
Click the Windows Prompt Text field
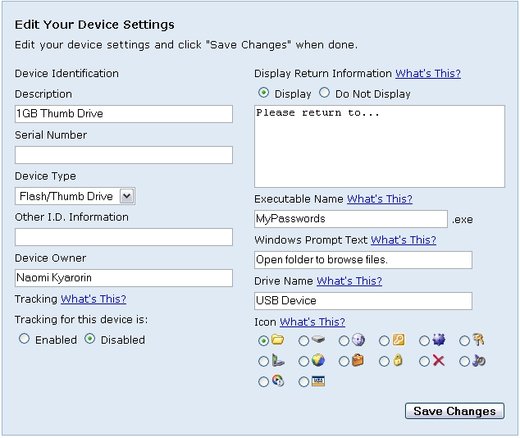click(363, 260)
